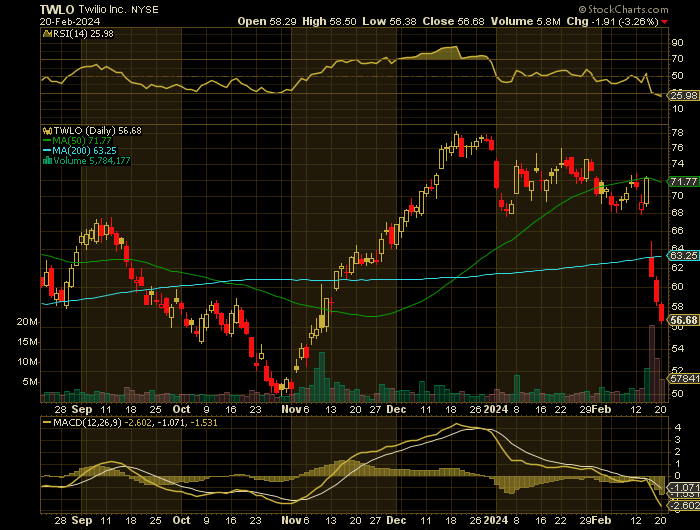Viewport: 700px width, 530px height.
Task: Click the -1.071 value tag on MACD axis
Action: (683, 488)
